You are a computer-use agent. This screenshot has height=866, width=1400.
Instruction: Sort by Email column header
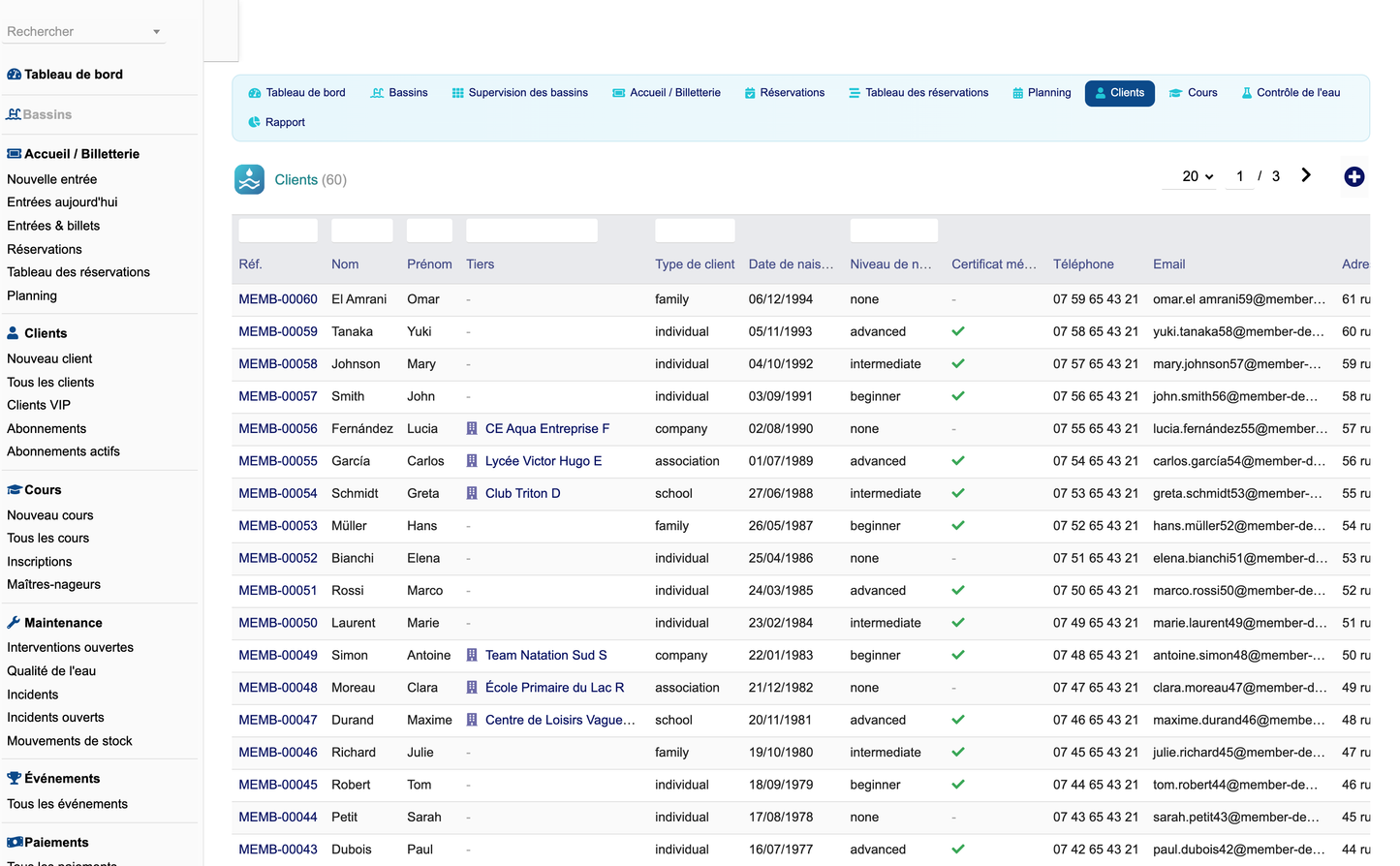click(1169, 264)
